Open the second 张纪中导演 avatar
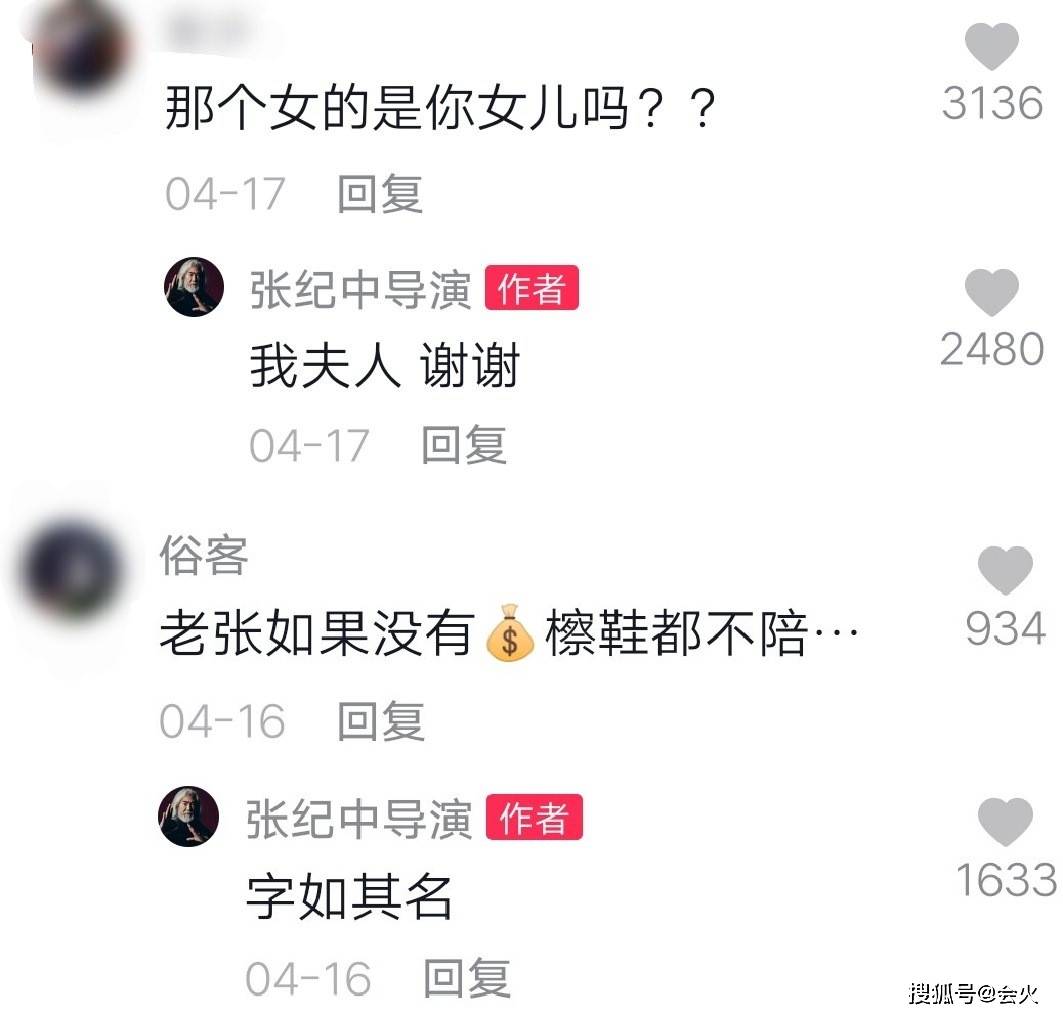Image resolution: width=1063 pixels, height=1017 pixels. (x=188, y=816)
